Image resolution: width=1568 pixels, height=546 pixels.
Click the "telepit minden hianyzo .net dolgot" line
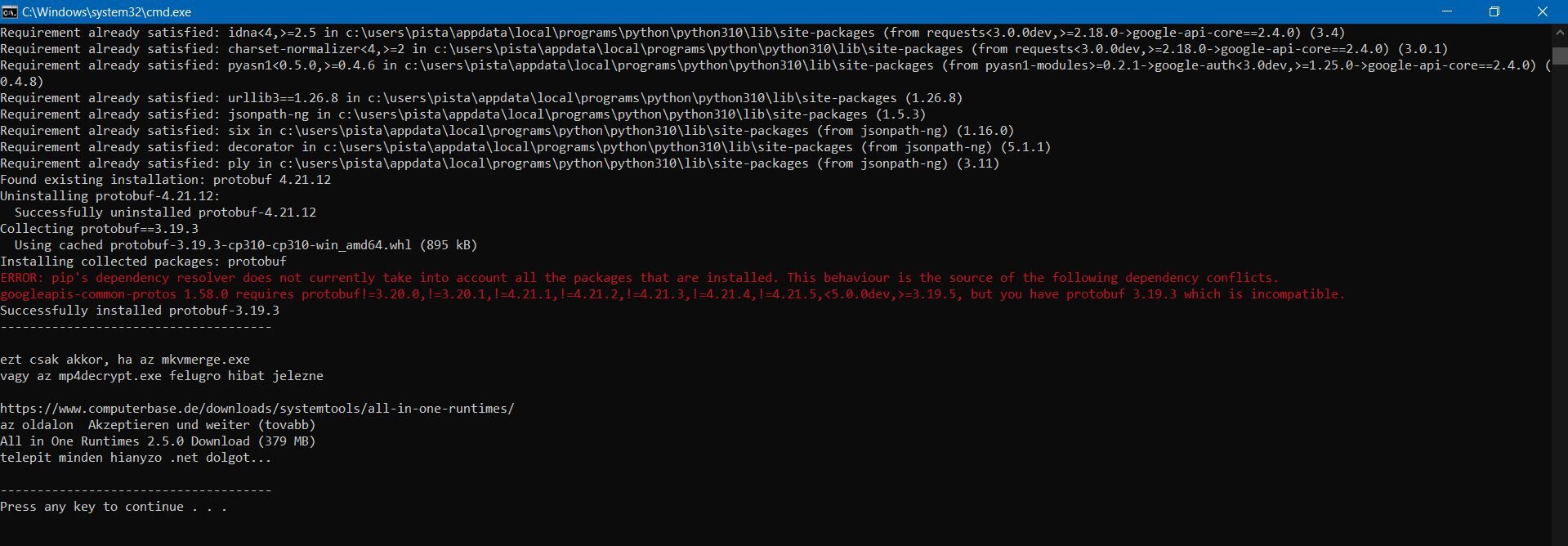(136, 458)
